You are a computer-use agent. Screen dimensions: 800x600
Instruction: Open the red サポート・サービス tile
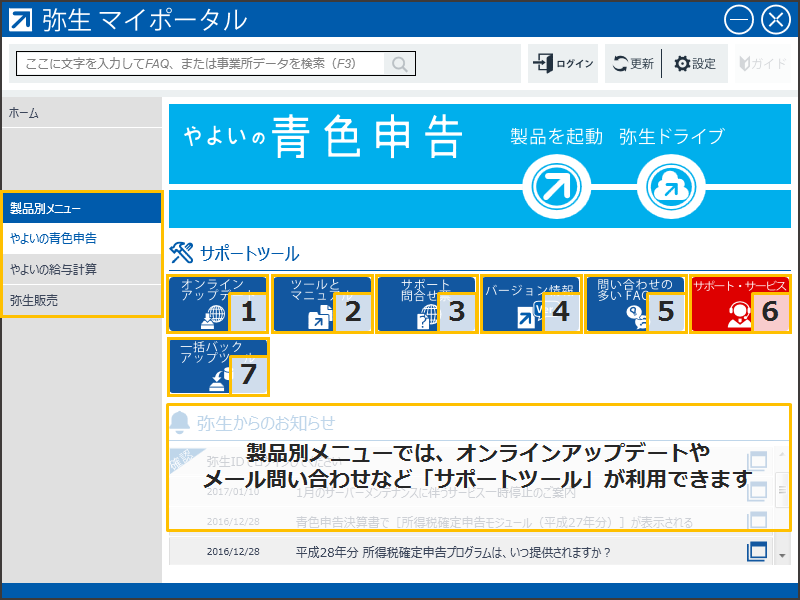[740, 304]
